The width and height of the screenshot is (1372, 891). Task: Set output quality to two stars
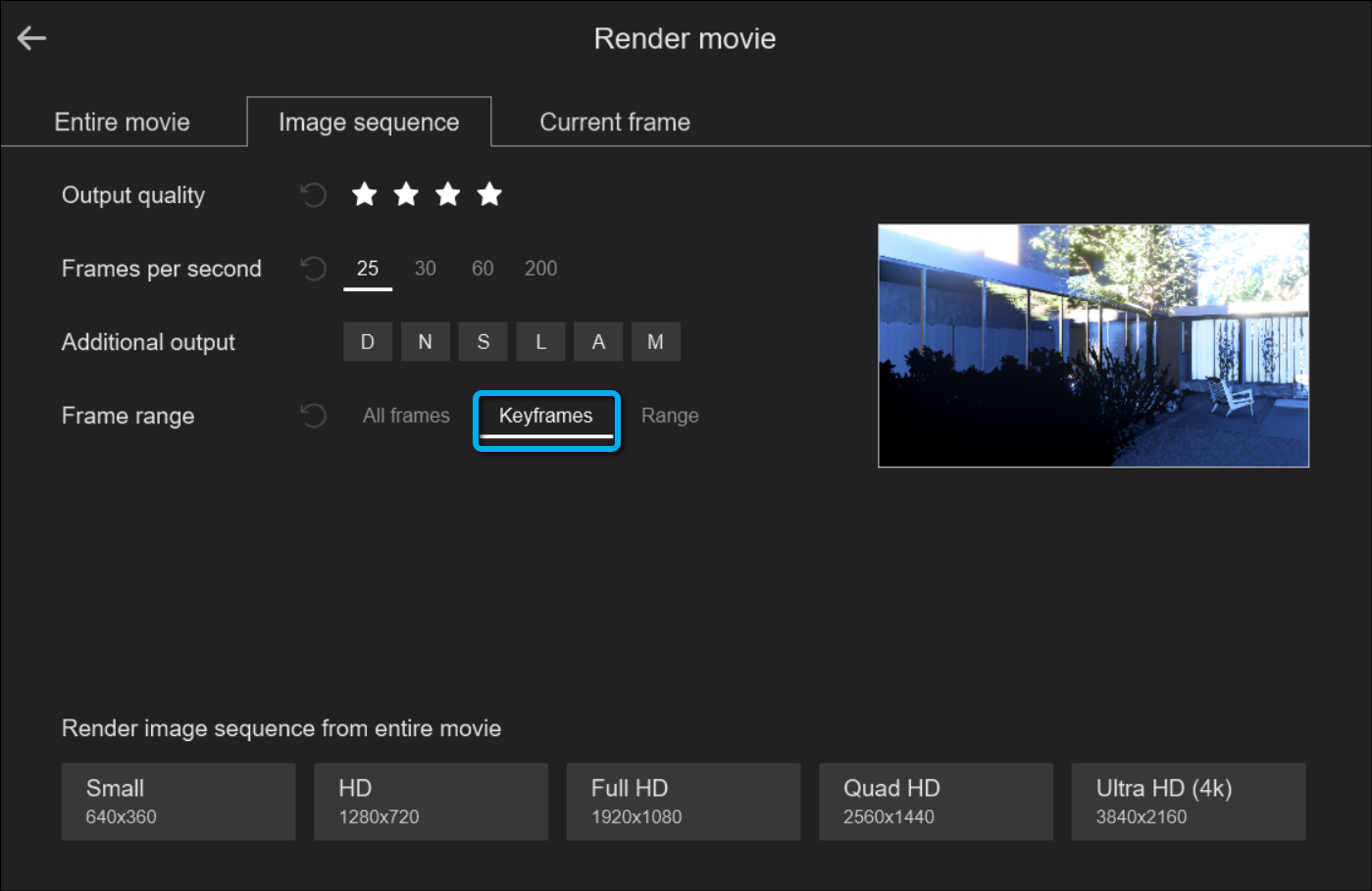click(x=406, y=195)
